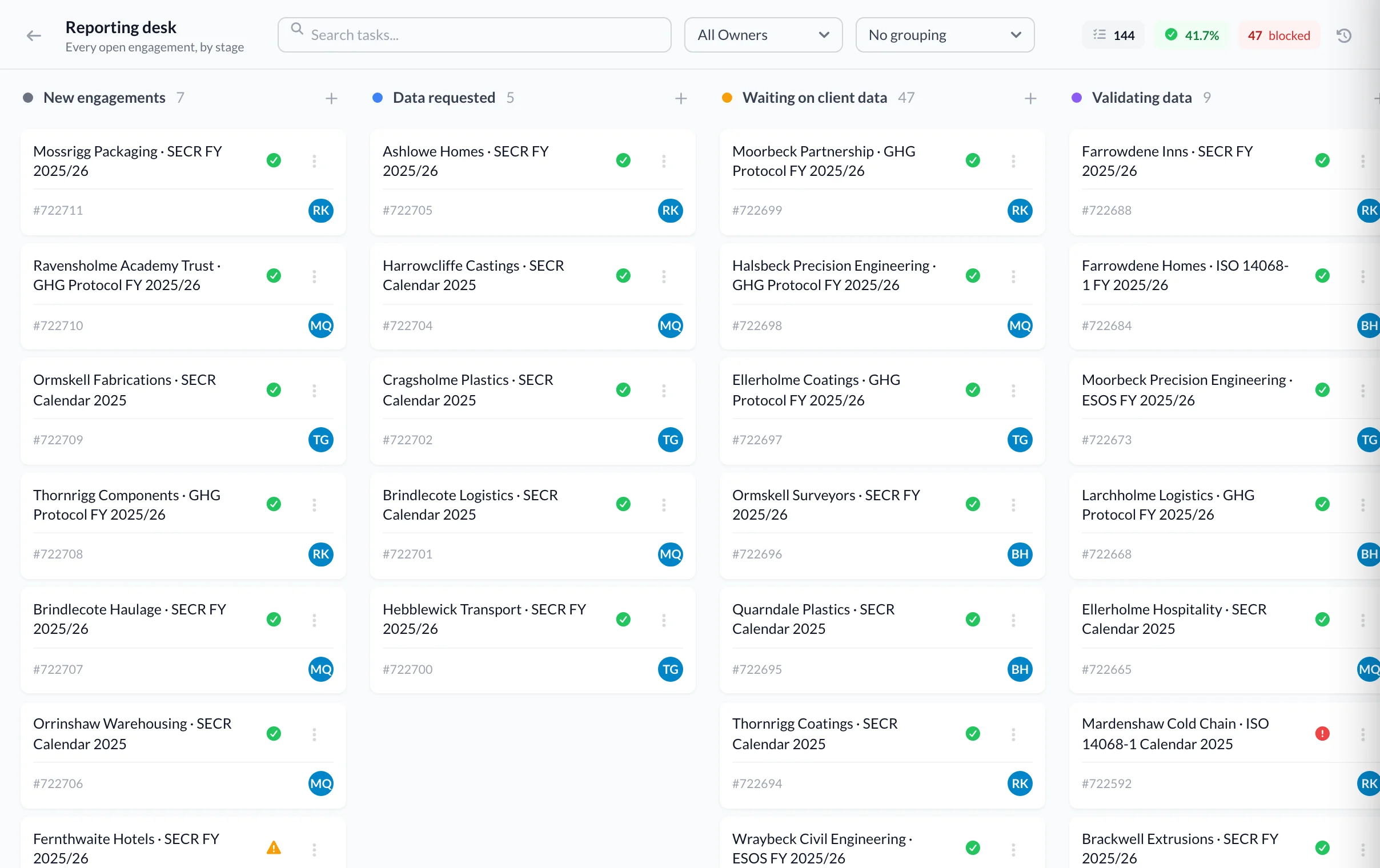This screenshot has height=868, width=1380.
Task: Click the 144 tasks count chip
Action: point(1113,35)
